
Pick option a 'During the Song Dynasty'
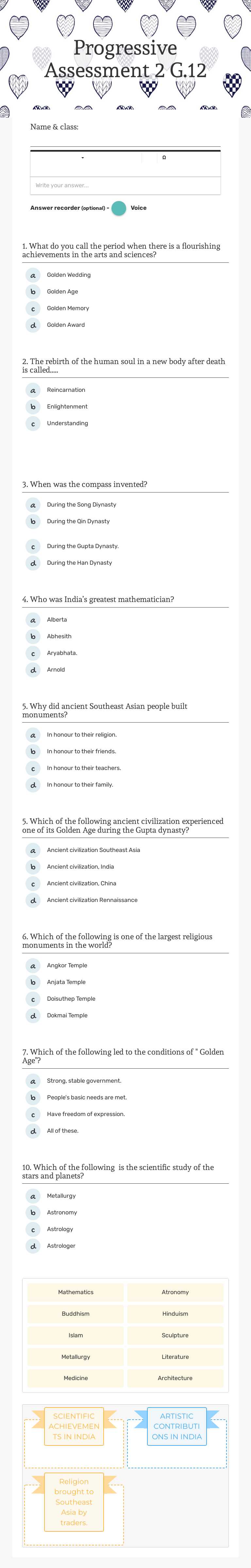coord(81,505)
